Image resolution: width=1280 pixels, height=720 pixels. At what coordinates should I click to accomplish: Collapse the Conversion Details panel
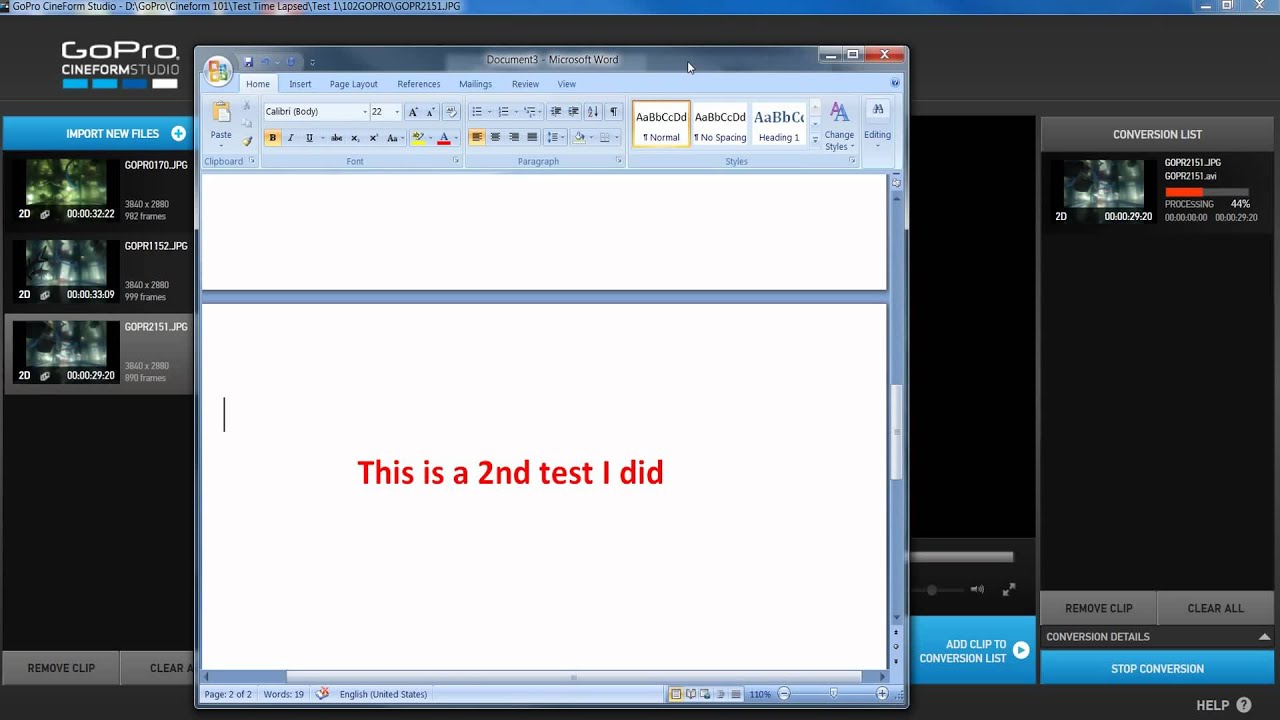coord(1264,637)
